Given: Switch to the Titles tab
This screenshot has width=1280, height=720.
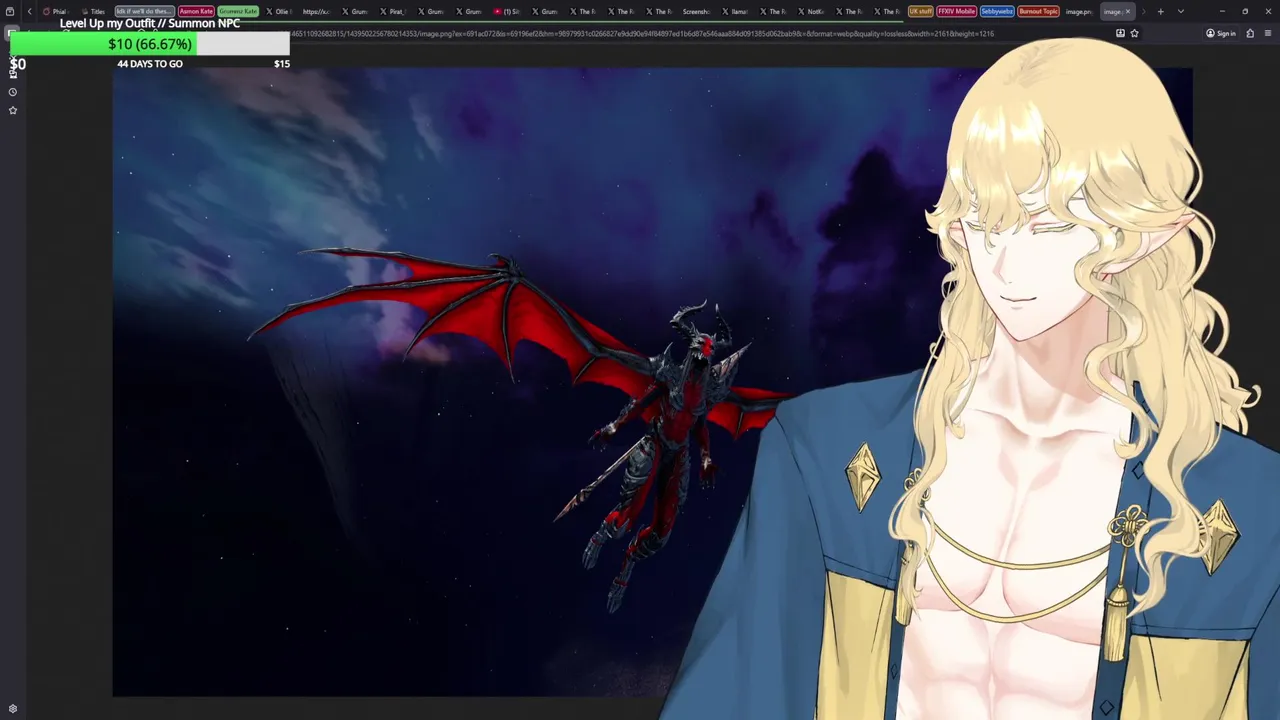Looking at the screenshot, I should coord(92,11).
